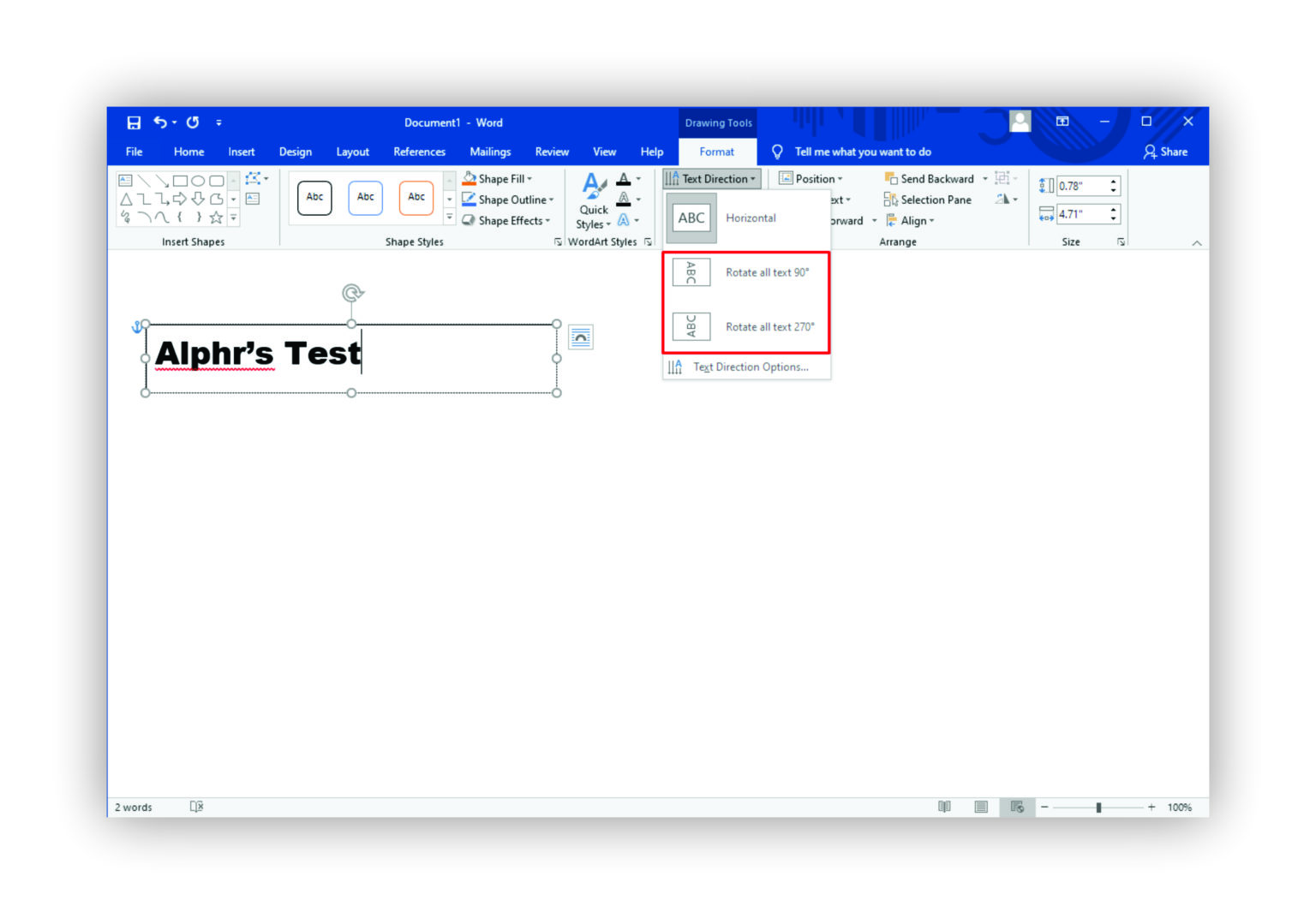The image size is (1316, 924).
Task: Switch to the Format tab
Action: pos(717,152)
